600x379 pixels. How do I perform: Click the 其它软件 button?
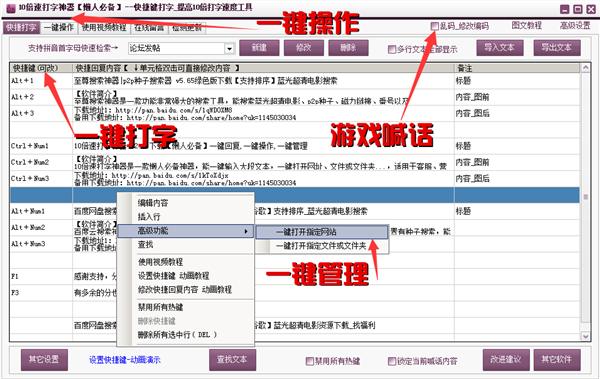[x=557, y=359]
